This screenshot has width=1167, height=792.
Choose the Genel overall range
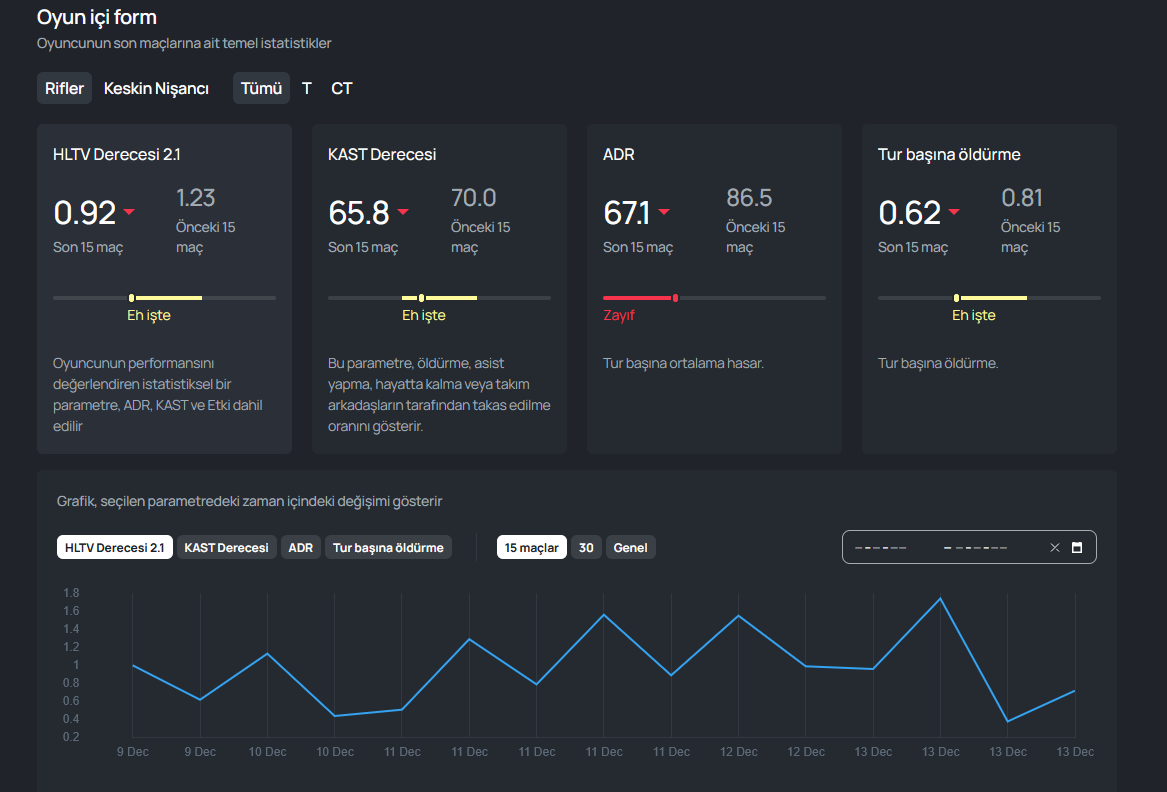click(630, 547)
